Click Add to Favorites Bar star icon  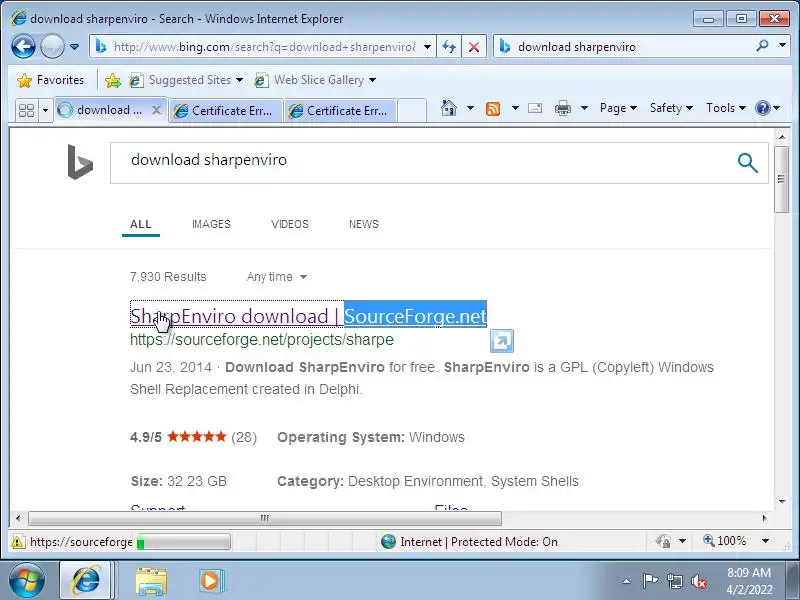(x=113, y=80)
